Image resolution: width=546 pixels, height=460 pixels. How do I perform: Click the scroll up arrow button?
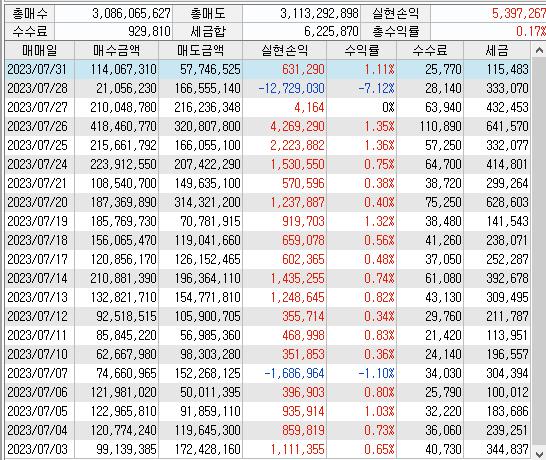pyautogui.click(x=539, y=51)
